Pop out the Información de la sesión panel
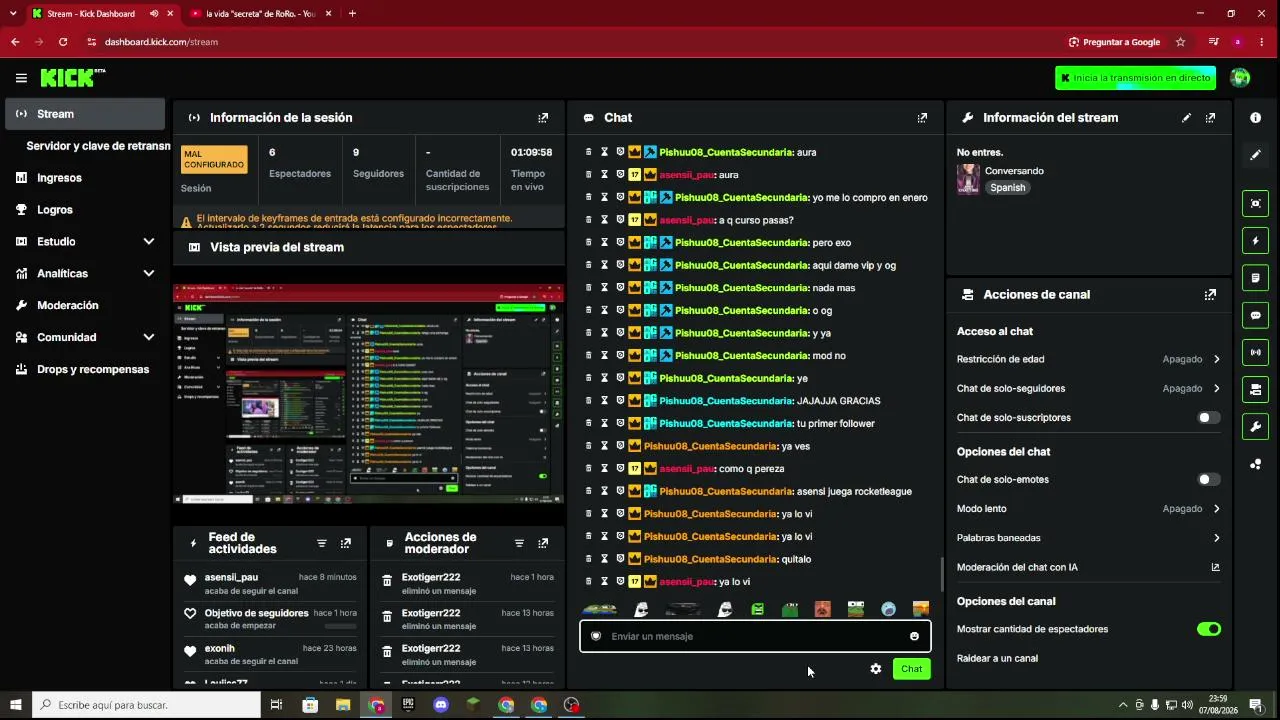This screenshot has height=720, width=1280. pos(543,118)
